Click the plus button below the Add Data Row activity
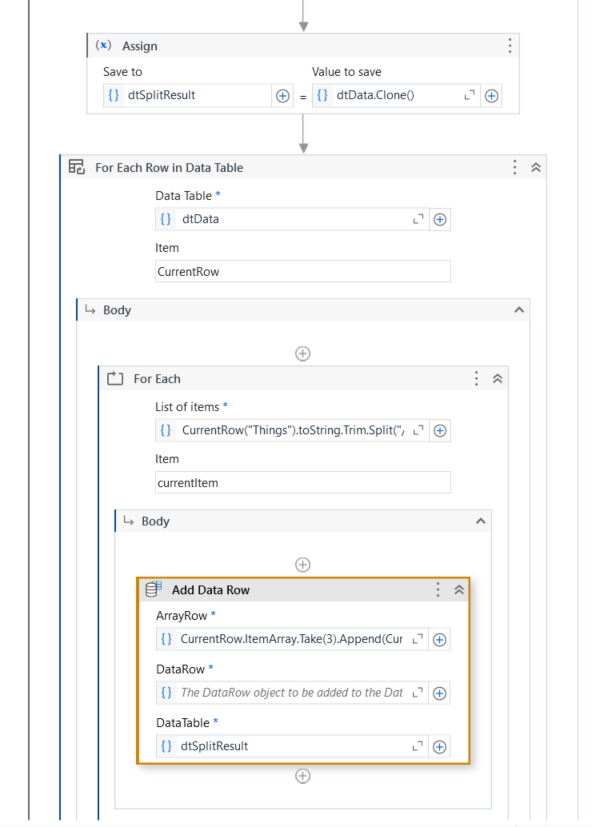 click(x=302, y=777)
